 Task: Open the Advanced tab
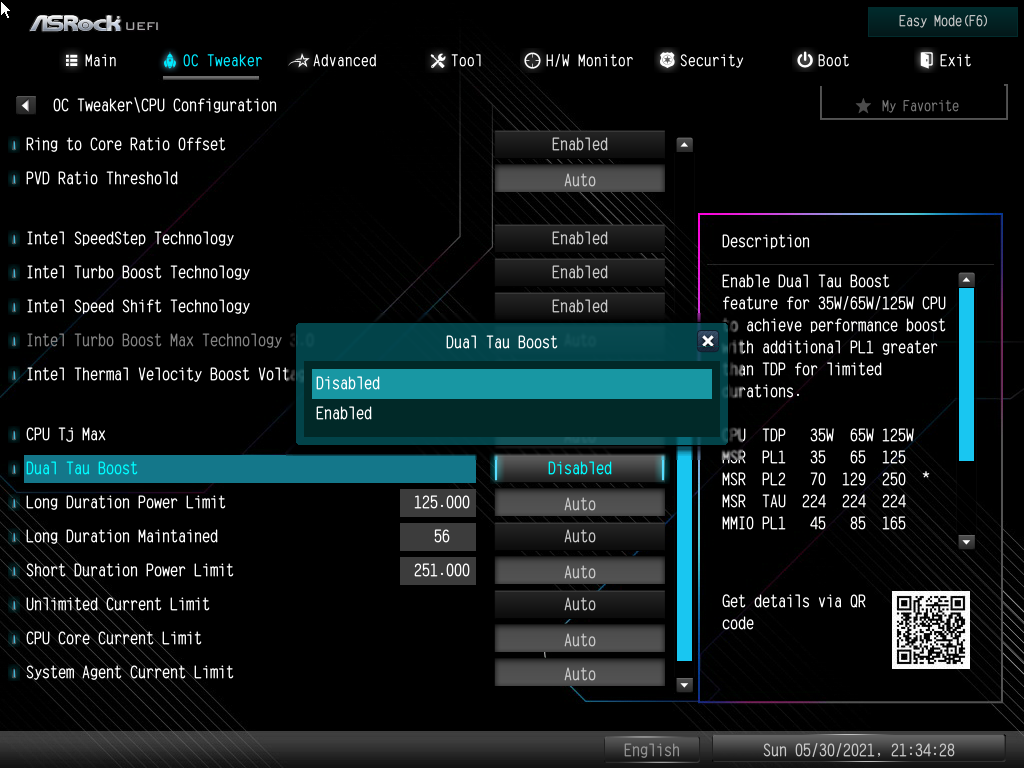coord(333,61)
